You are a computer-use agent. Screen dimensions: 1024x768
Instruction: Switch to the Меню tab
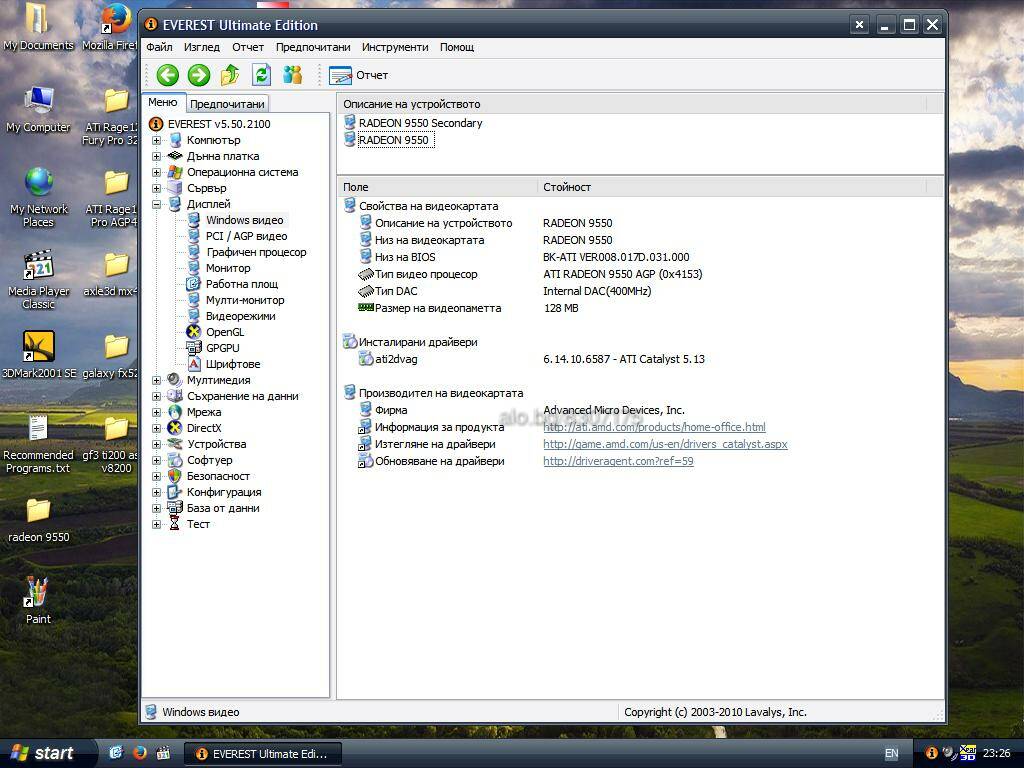pos(163,102)
